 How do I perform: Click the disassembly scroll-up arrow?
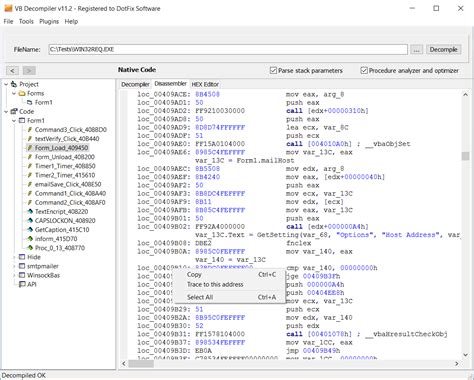(x=465, y=95)
